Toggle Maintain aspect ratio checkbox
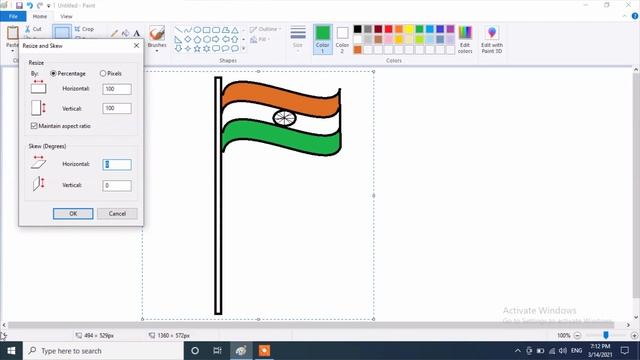640x360 pixels. click(34, 126)
